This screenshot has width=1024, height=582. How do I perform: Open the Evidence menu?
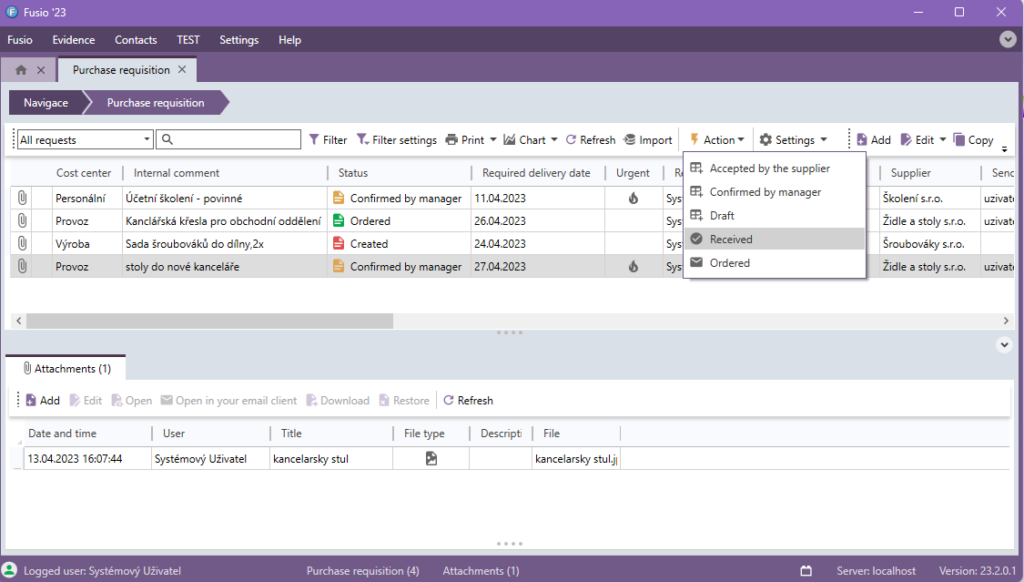click(x=73, y=40)
